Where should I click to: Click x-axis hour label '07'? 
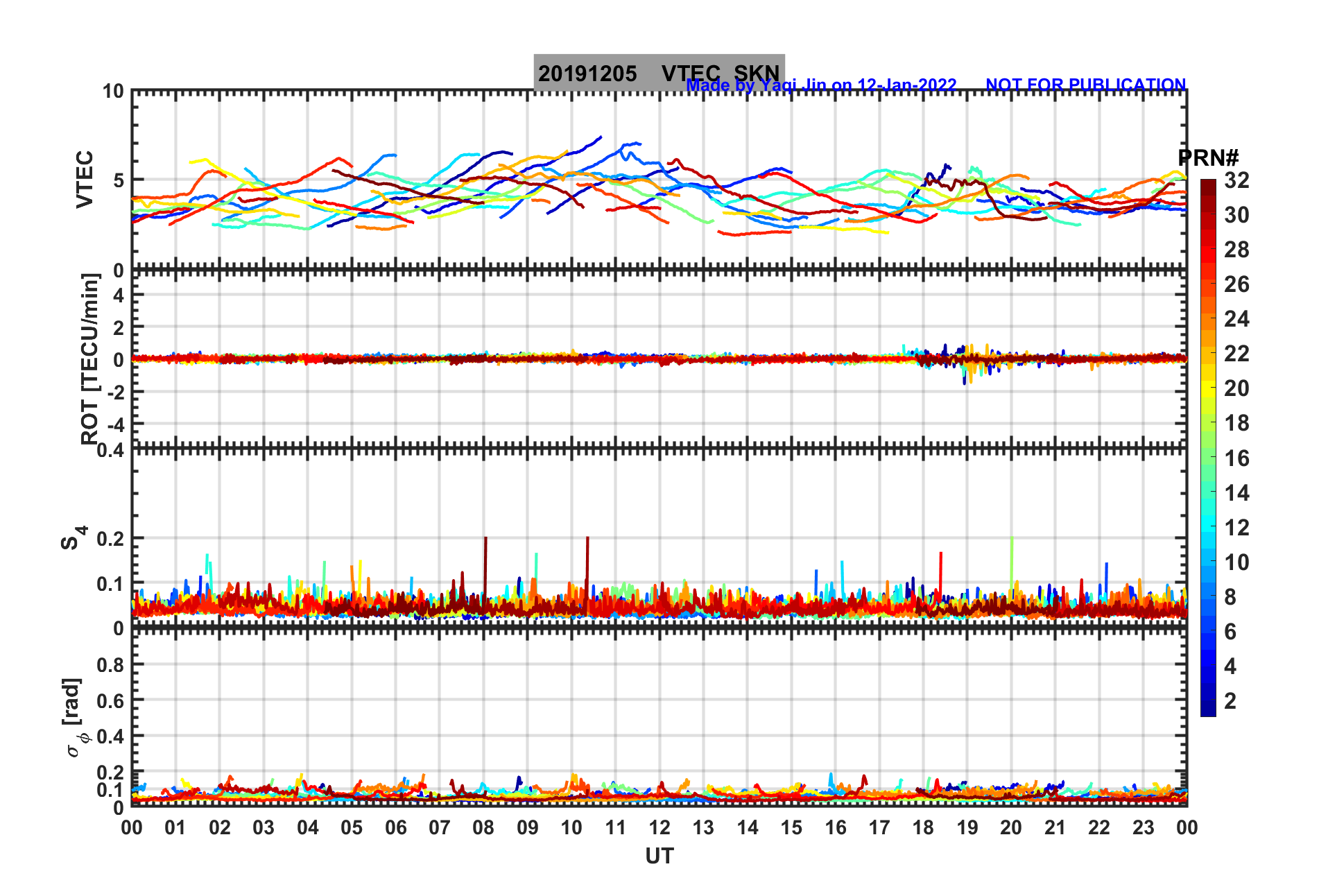[440, 827]
